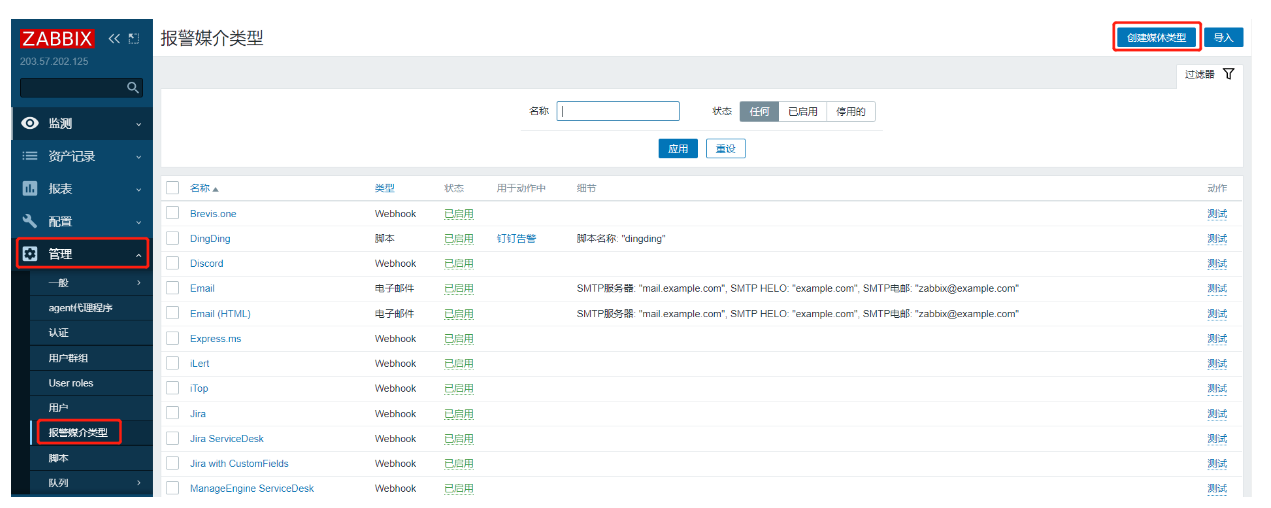Open 用户 in sidebar
The width and height of the screenshot is (1271, 508).
[x=58, y=408]
